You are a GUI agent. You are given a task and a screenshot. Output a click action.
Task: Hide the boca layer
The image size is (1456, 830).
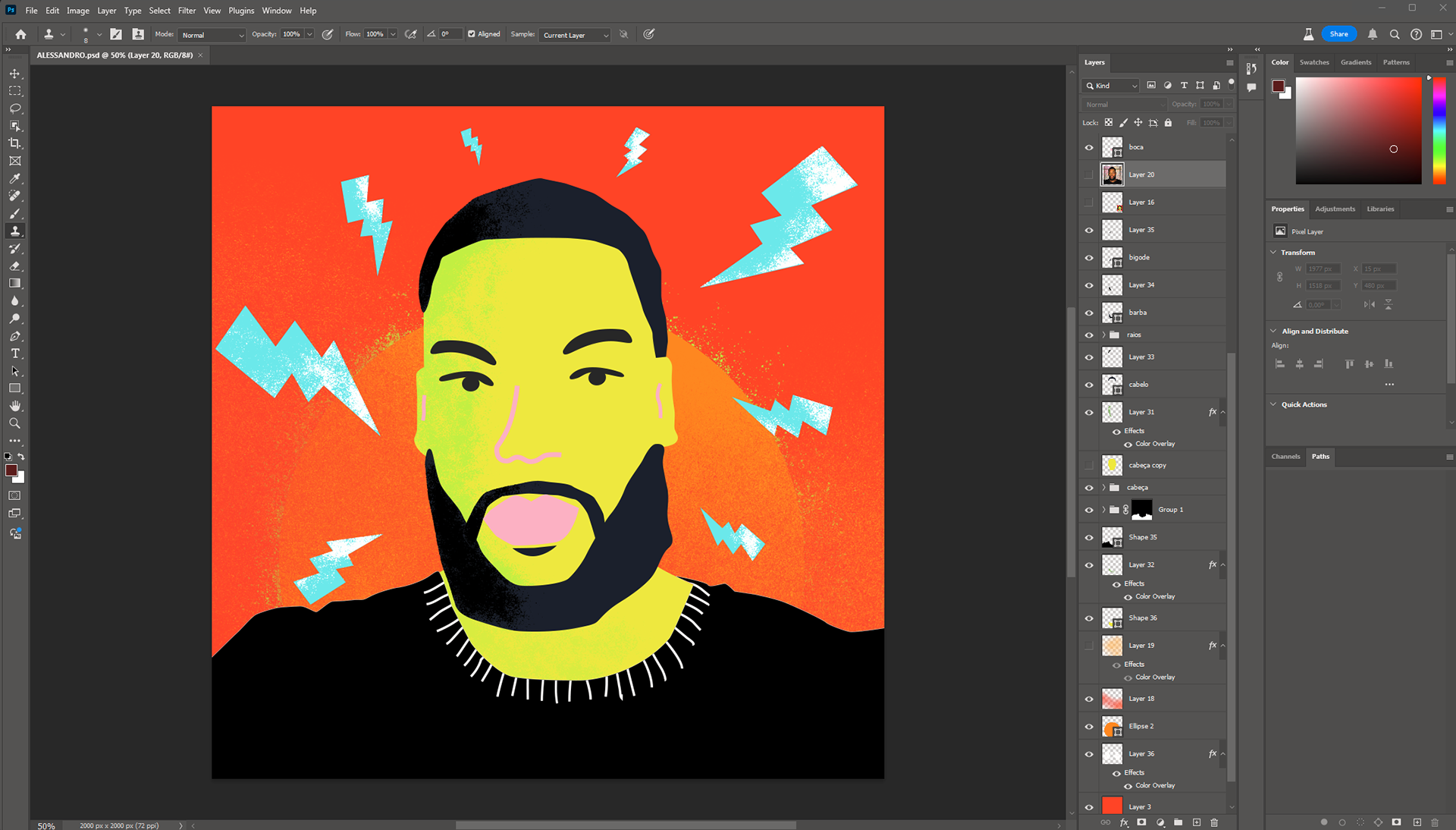1089,147
